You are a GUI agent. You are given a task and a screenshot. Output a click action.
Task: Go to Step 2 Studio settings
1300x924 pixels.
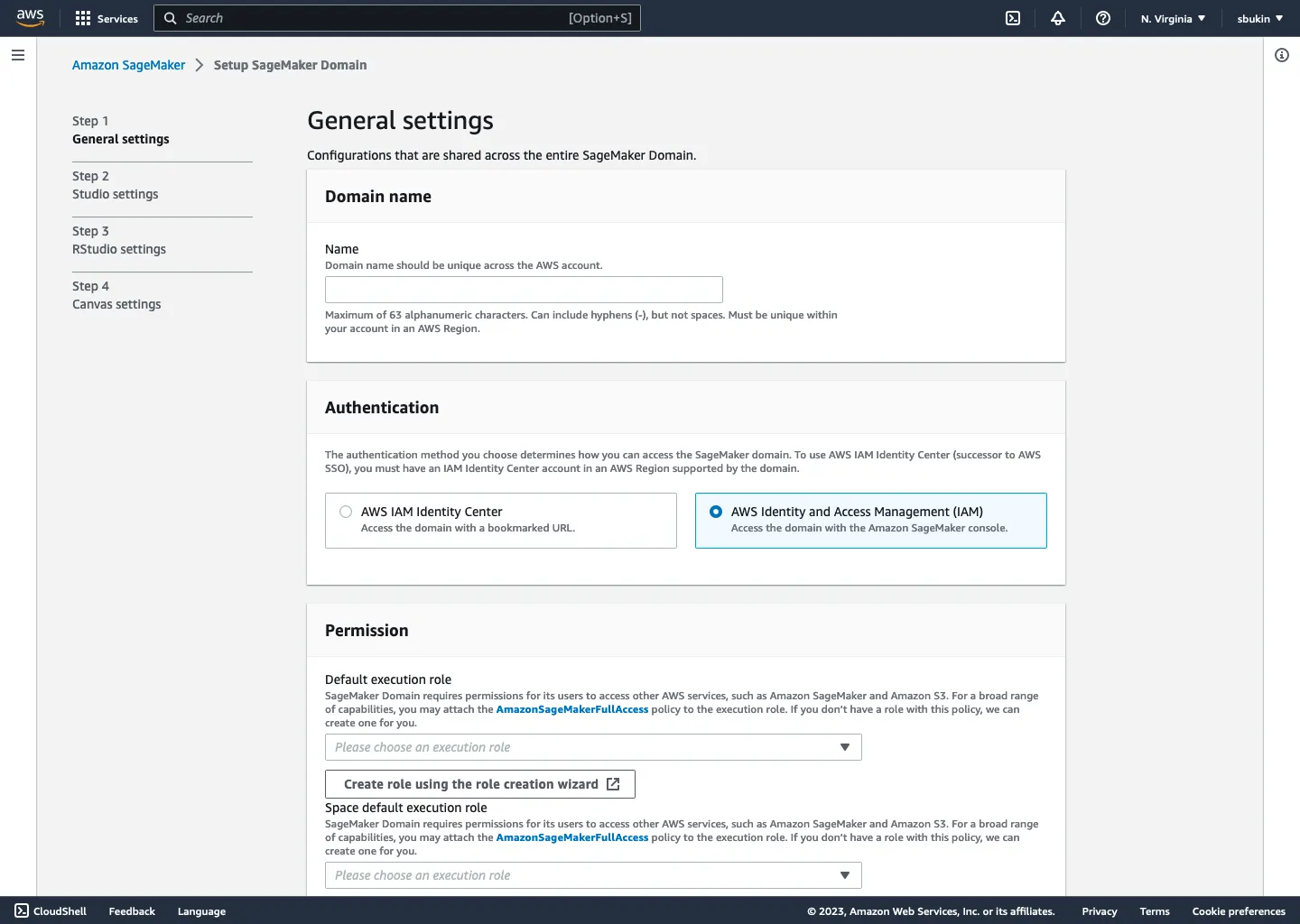tap(115, 194)
